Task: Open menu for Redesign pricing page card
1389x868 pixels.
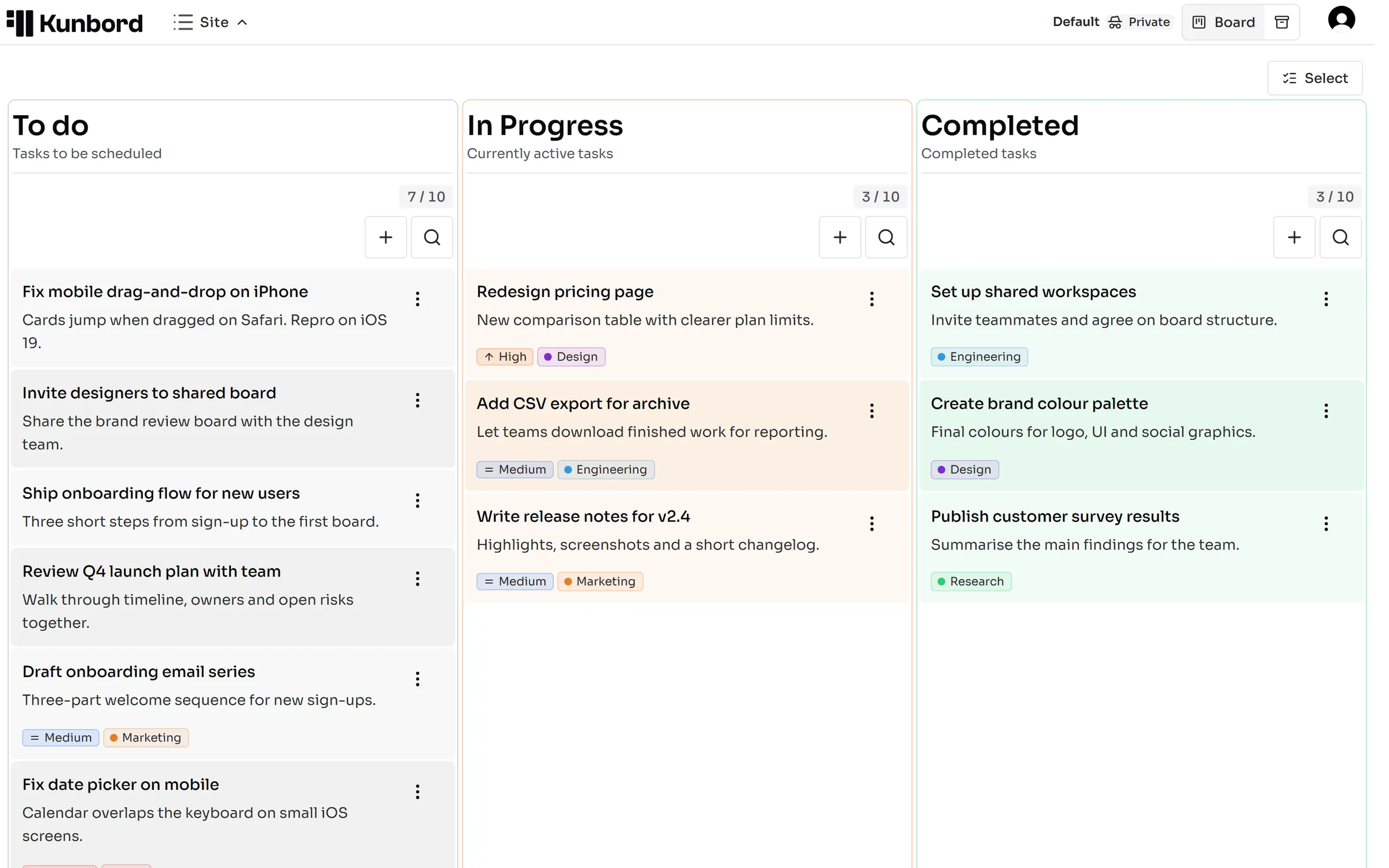Action: click(x=872, y=299)
